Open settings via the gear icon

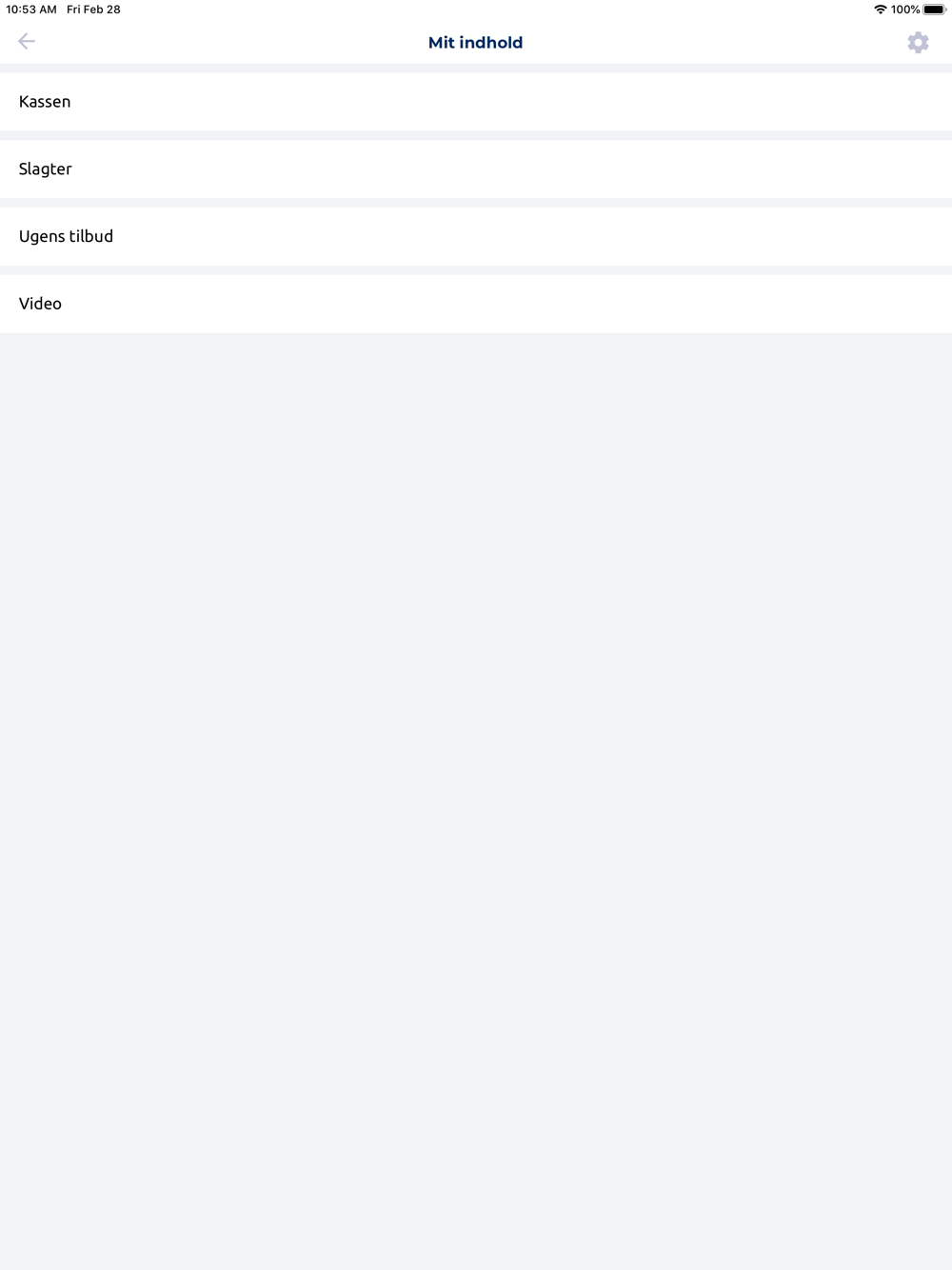918,42
